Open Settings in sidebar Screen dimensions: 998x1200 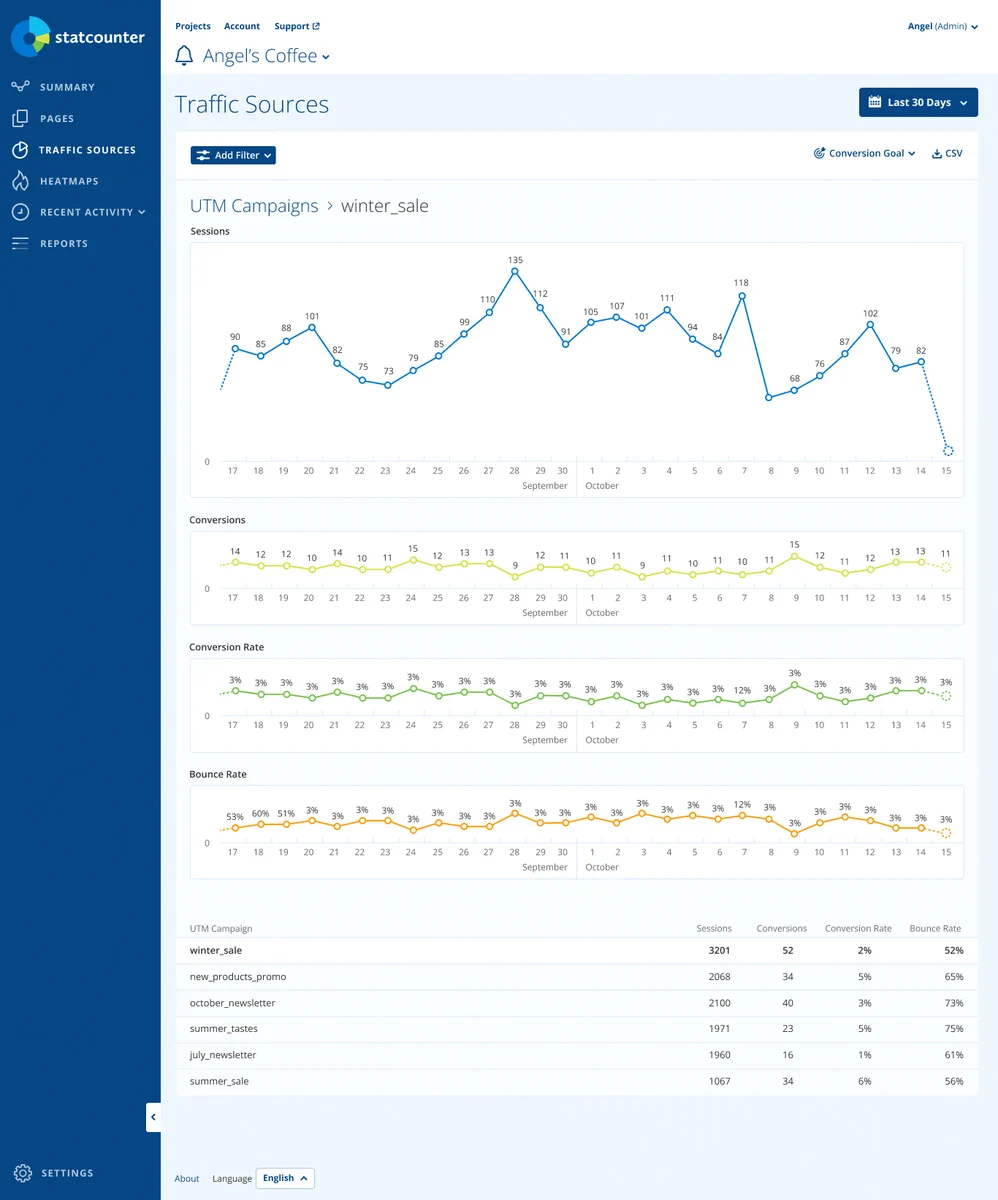67,1173
